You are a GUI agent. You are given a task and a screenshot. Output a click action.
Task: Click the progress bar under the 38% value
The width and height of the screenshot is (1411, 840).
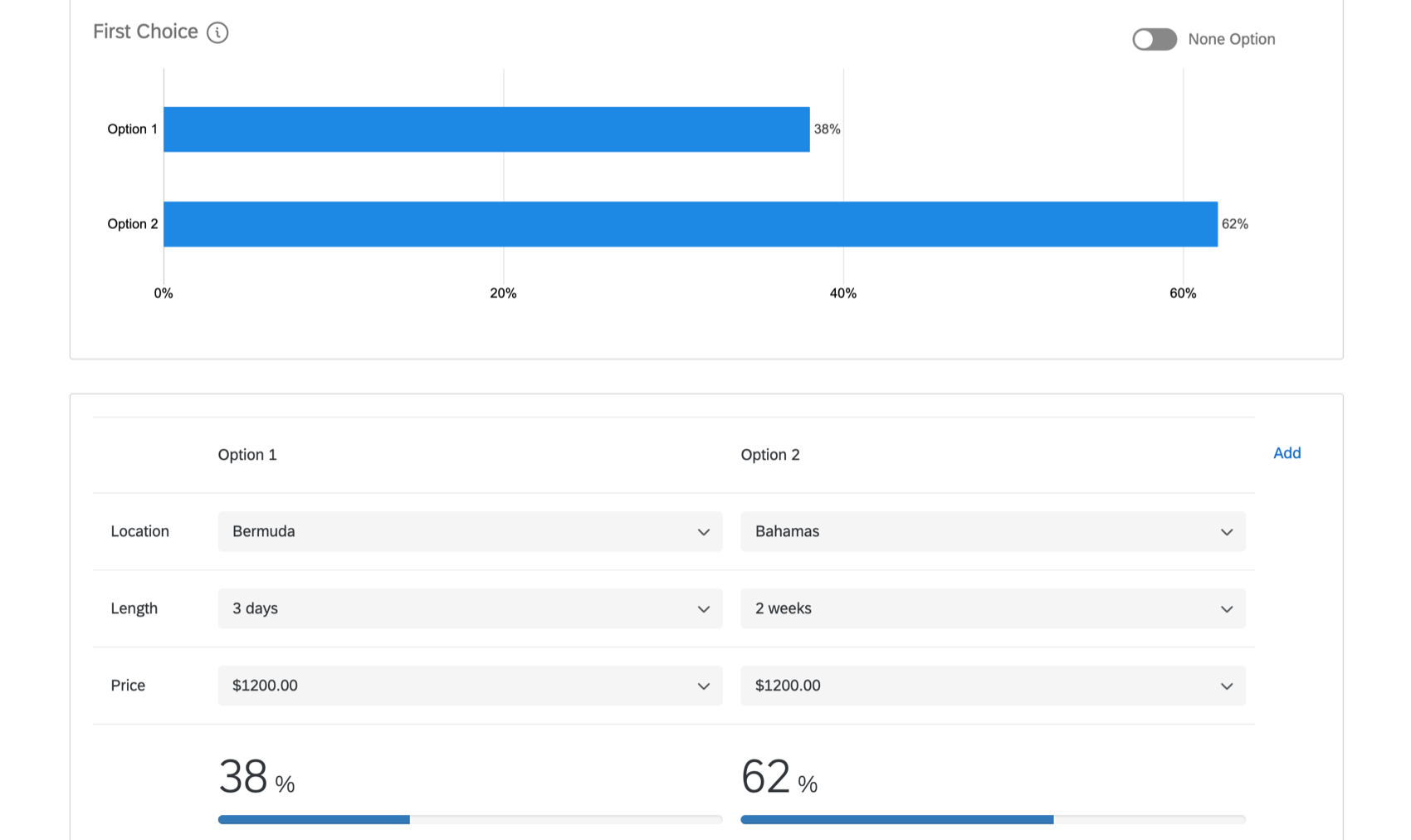[x=470, y=819]
